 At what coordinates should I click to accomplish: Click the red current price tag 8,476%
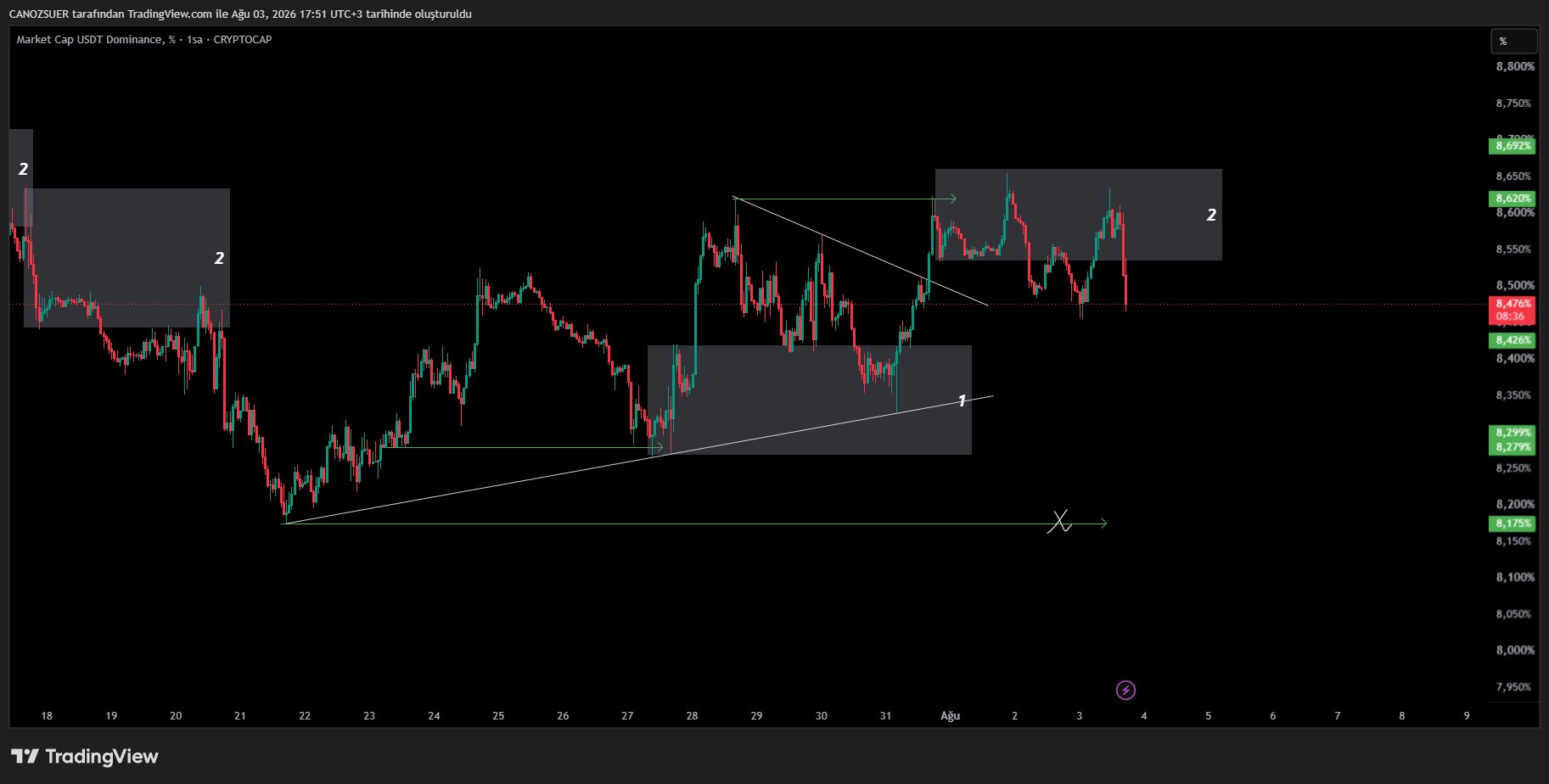pyautogui.click(x=1513, y=304)
